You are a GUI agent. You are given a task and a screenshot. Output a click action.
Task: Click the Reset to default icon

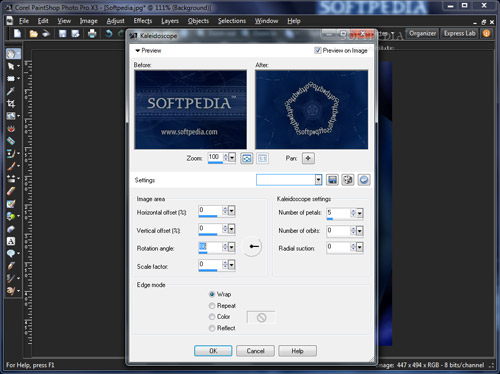pos(364,180)
